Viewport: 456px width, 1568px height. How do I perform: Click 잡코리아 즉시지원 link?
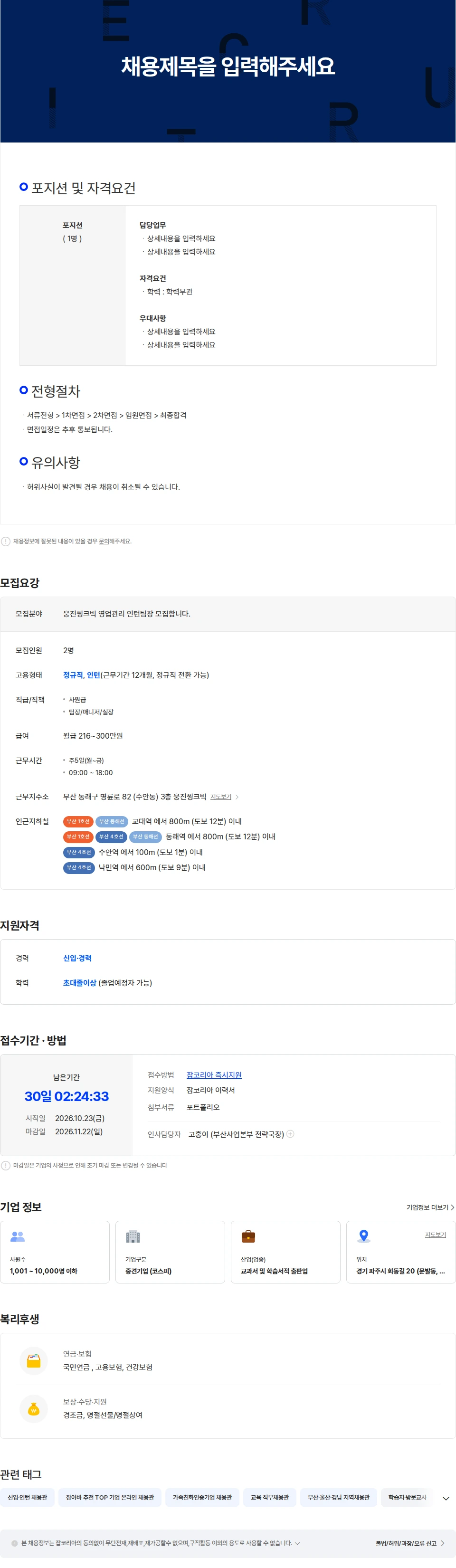click(214, 1075)
